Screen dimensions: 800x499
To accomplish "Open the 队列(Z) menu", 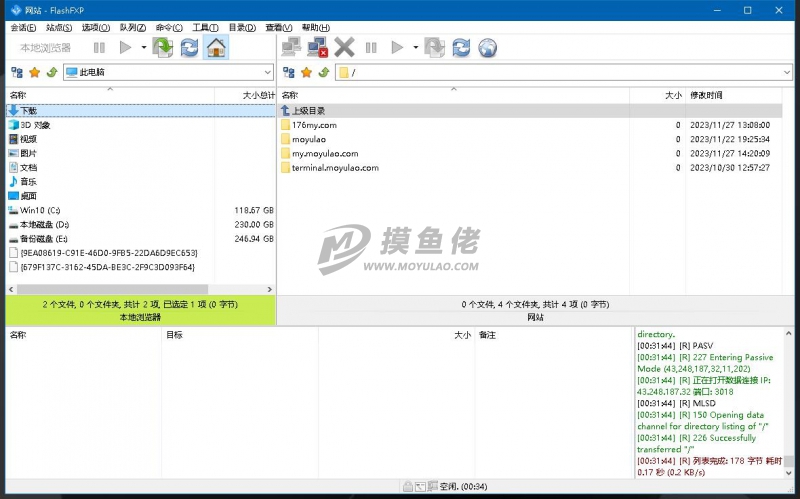I will click(x=133, y=28).
